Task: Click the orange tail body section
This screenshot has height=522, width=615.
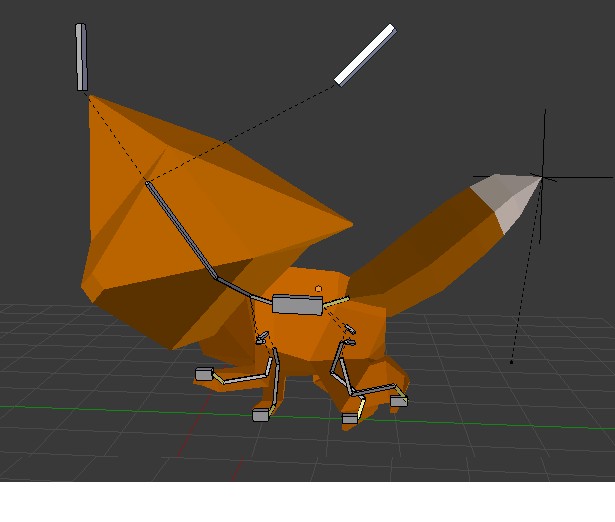Action: click(420, 250)
